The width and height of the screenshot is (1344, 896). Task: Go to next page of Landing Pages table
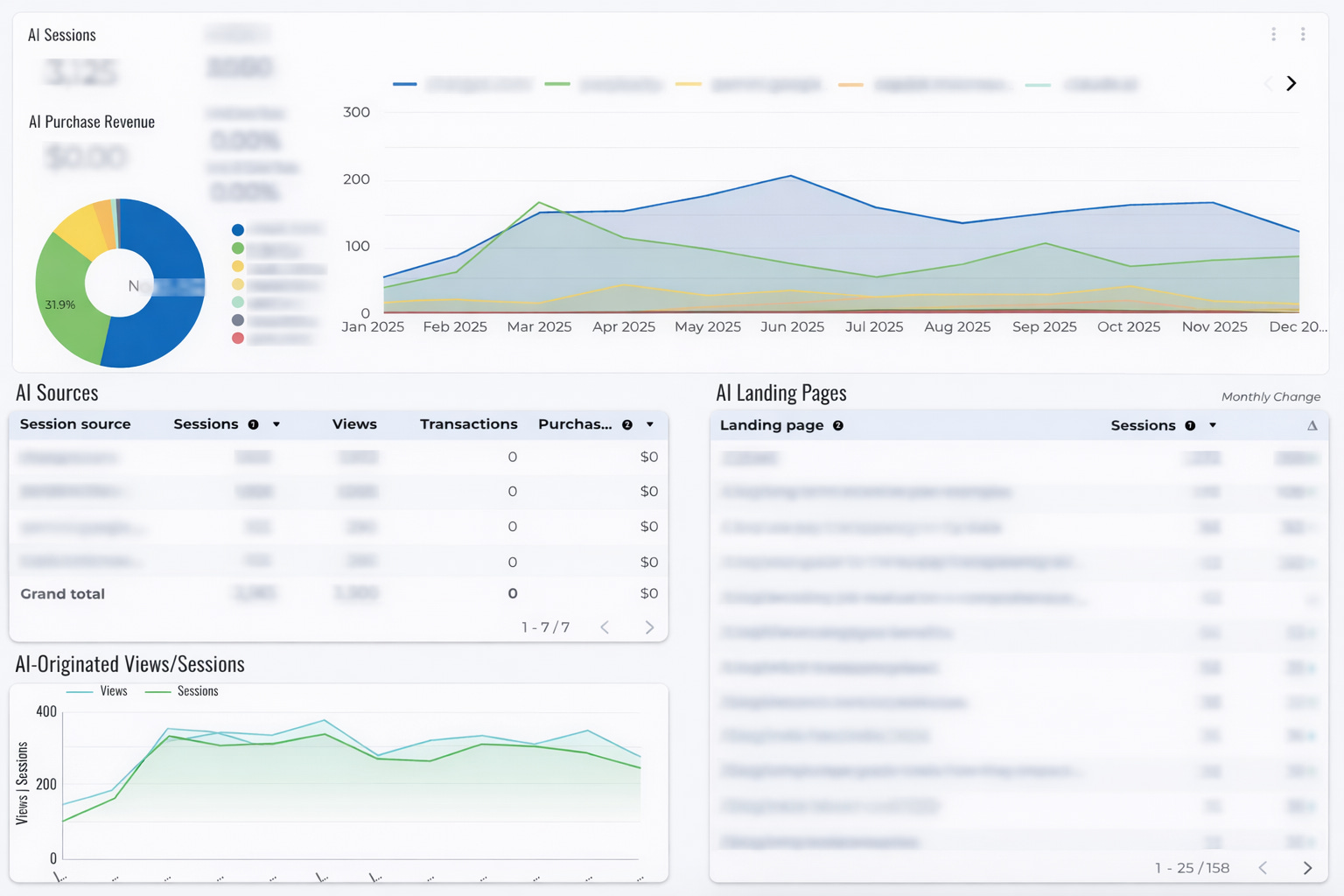point(1307,868)
